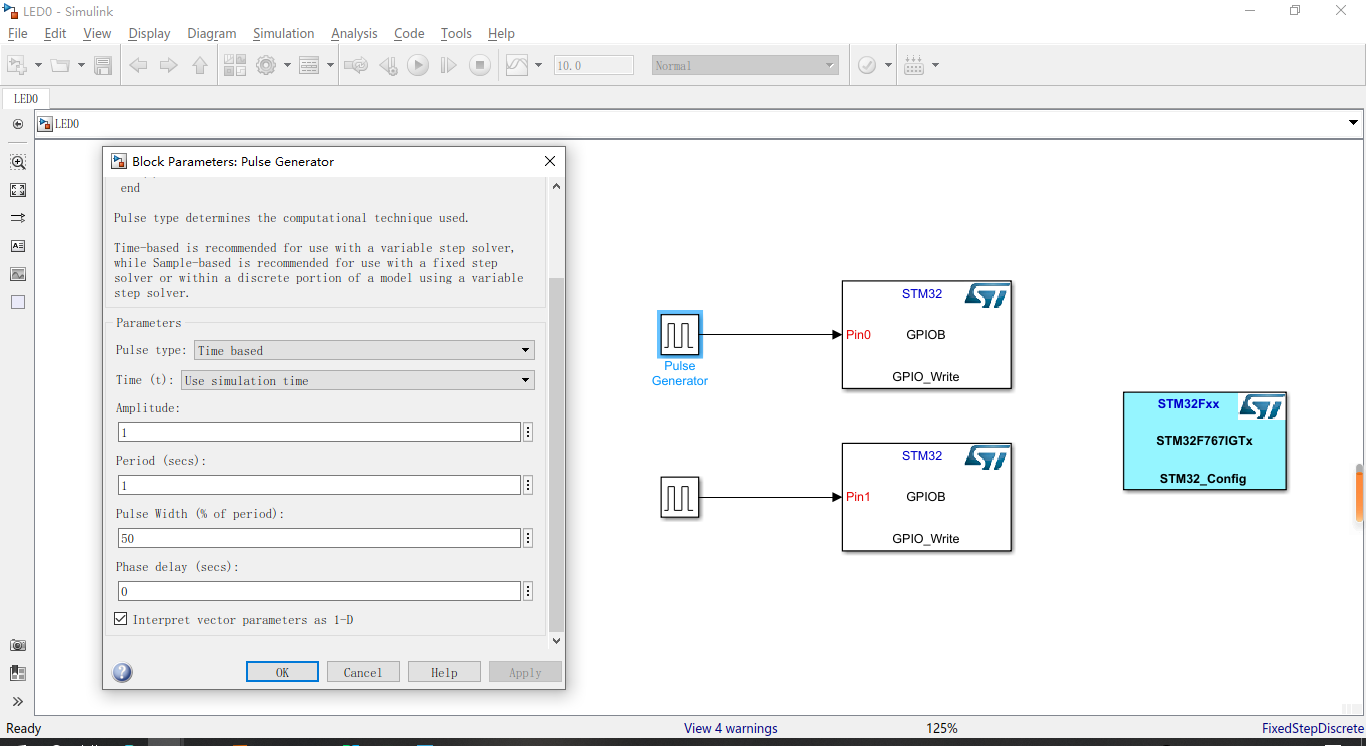Open the Time (t) dropdown
The height and width of the screenshot is (746, 1366).
click(358, 380)
